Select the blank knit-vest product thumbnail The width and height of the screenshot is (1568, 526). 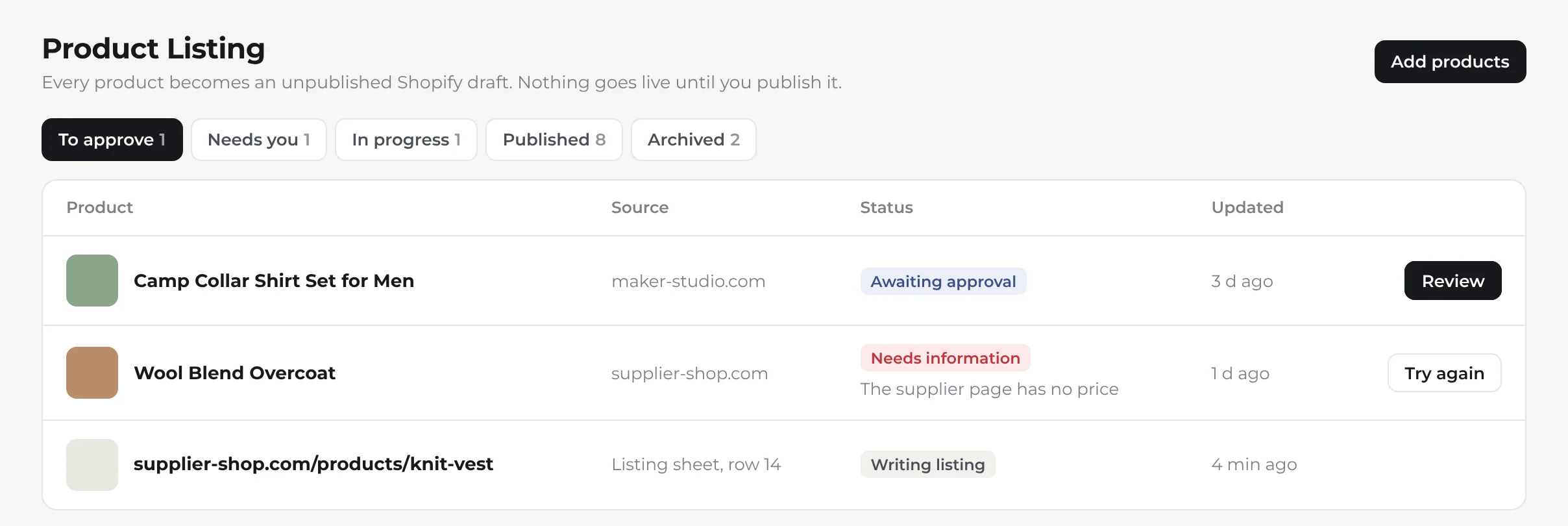[92, 465]
